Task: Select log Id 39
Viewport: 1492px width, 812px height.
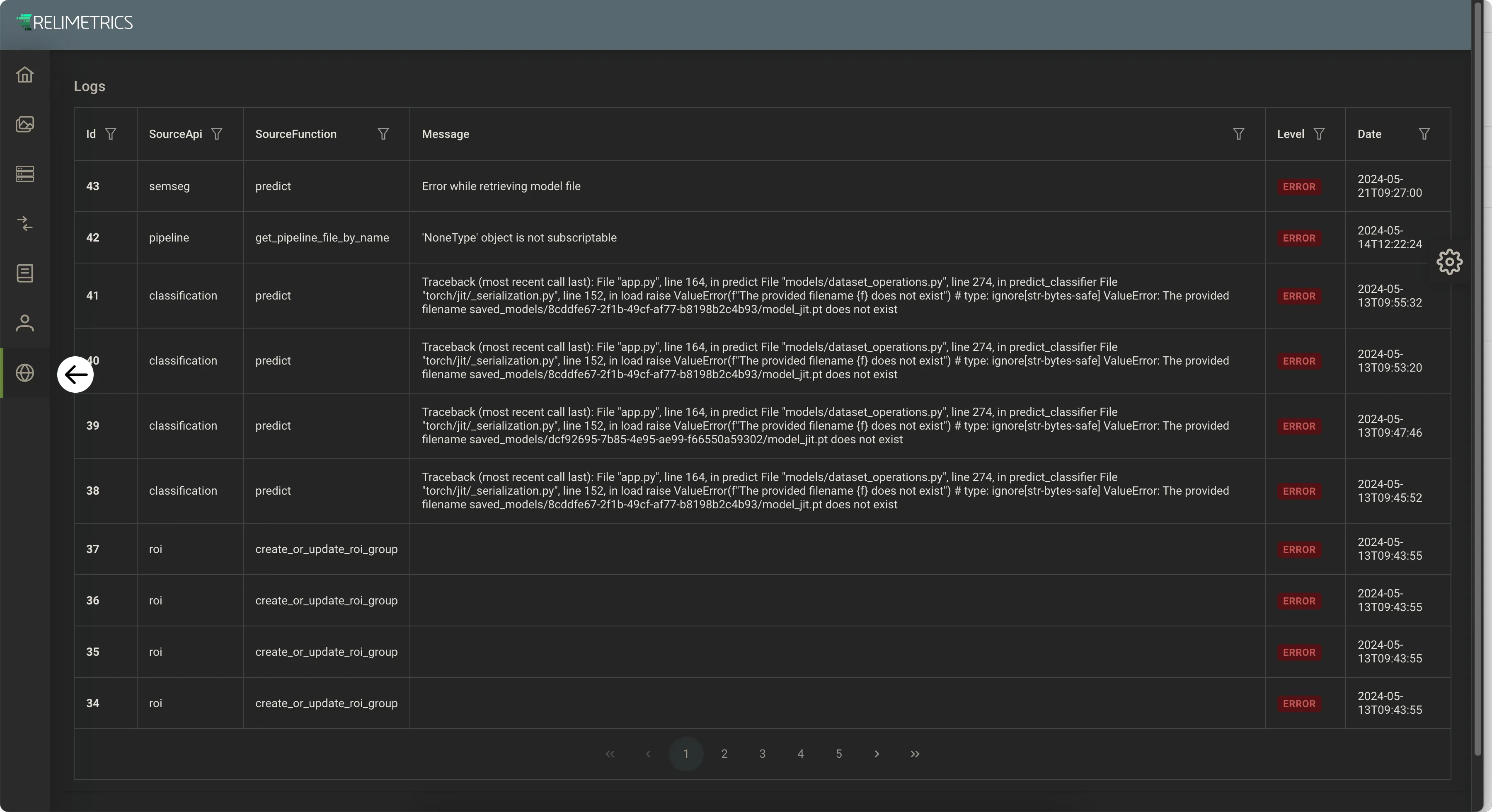Action: point(93,426)
